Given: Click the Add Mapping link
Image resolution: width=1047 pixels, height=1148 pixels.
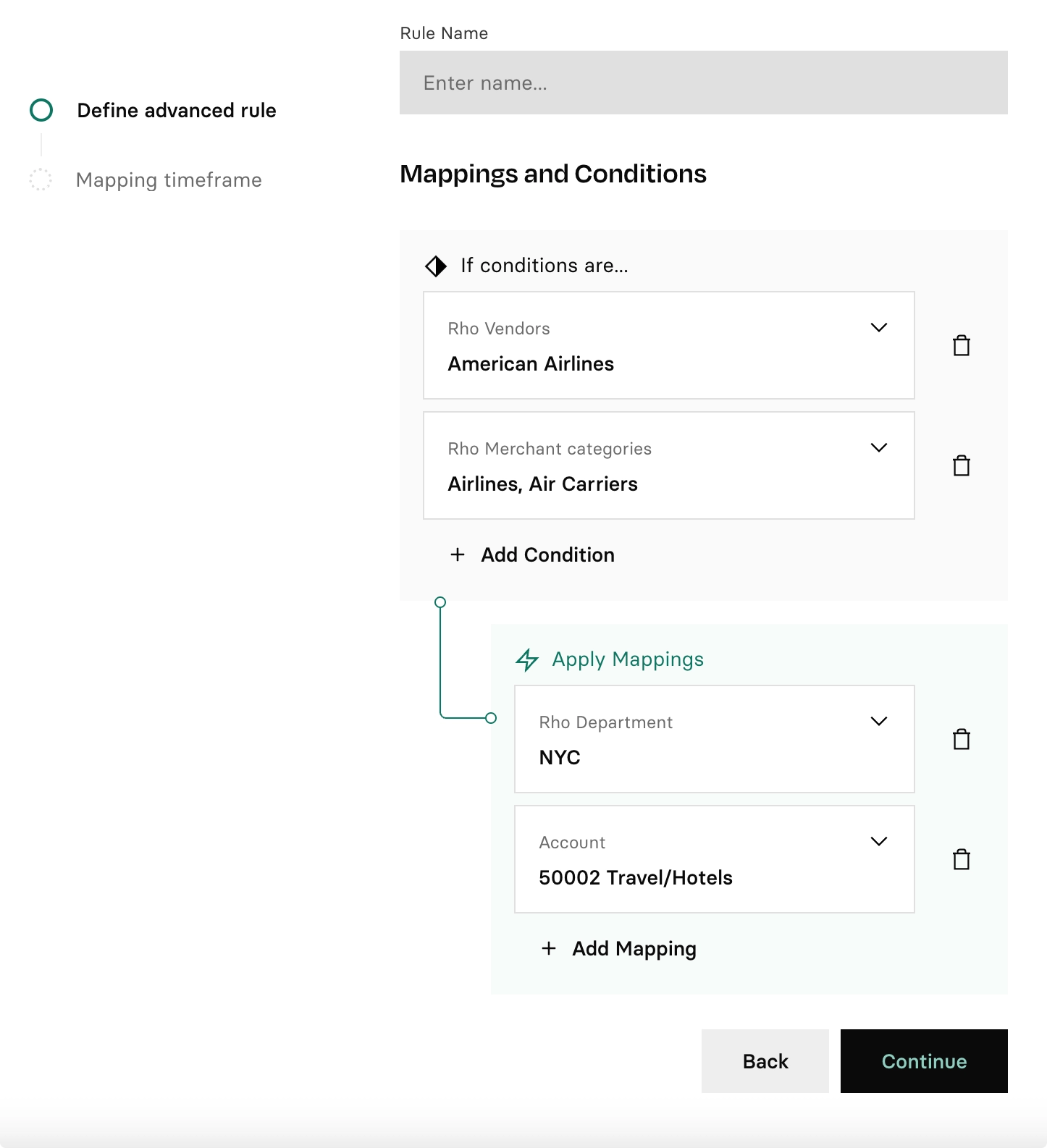Looking at the screenshot, I should (x=634, y=948).
